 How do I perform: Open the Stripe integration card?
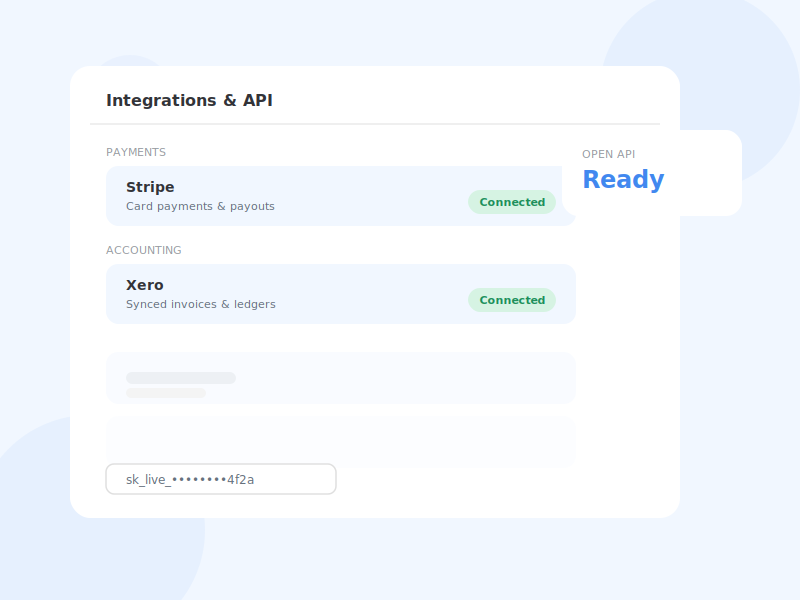[341, 196]
